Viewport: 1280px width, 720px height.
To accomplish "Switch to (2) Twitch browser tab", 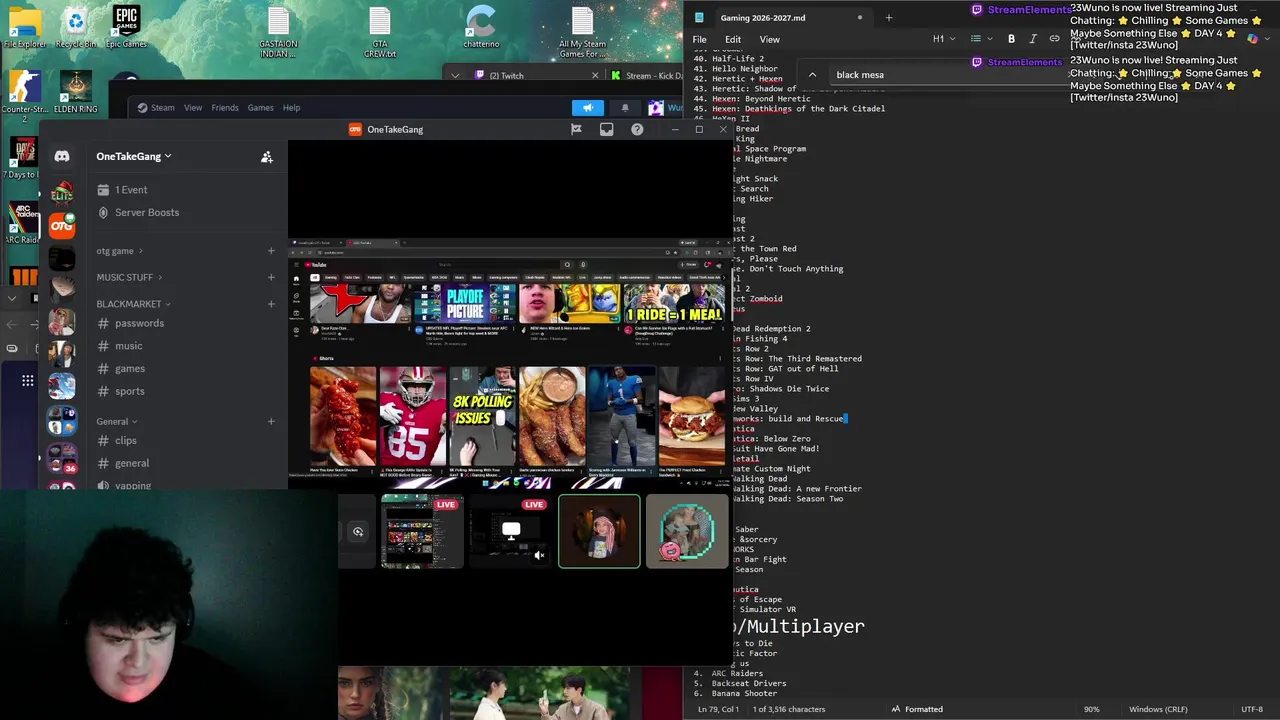I will (x=537, y=75).
